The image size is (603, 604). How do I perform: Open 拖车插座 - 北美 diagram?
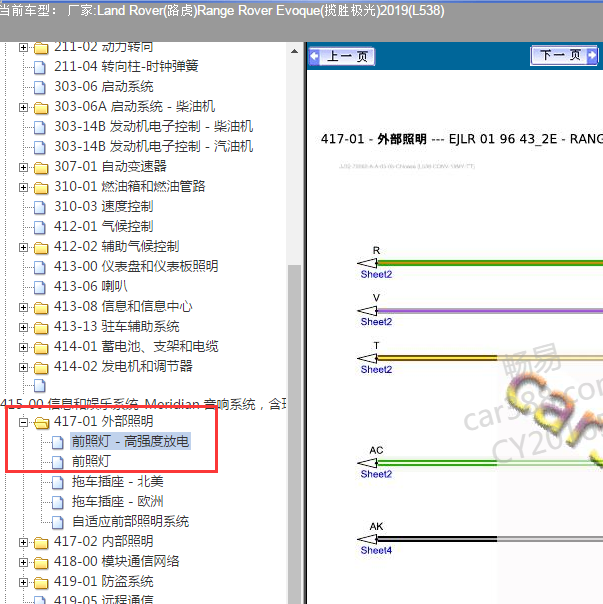click(118, 482)
